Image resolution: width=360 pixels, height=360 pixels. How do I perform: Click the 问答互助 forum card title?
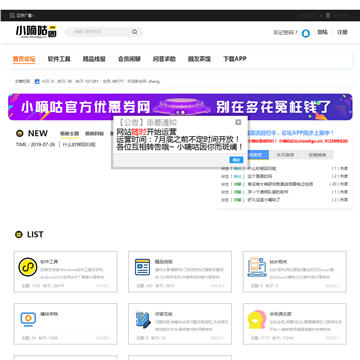[x=164, y=314]
